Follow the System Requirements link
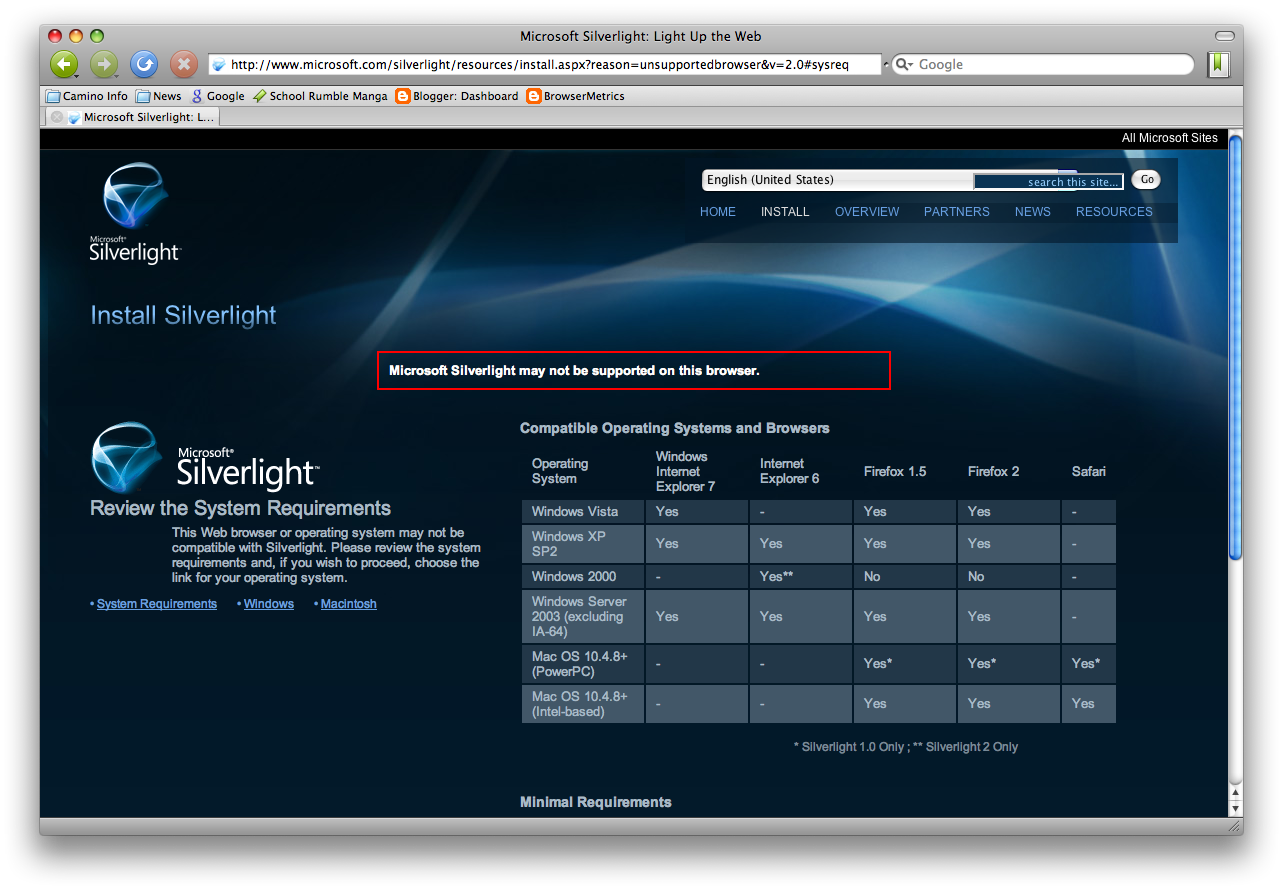This screenshot has height=890, width=1283. [x=157, y=604]
